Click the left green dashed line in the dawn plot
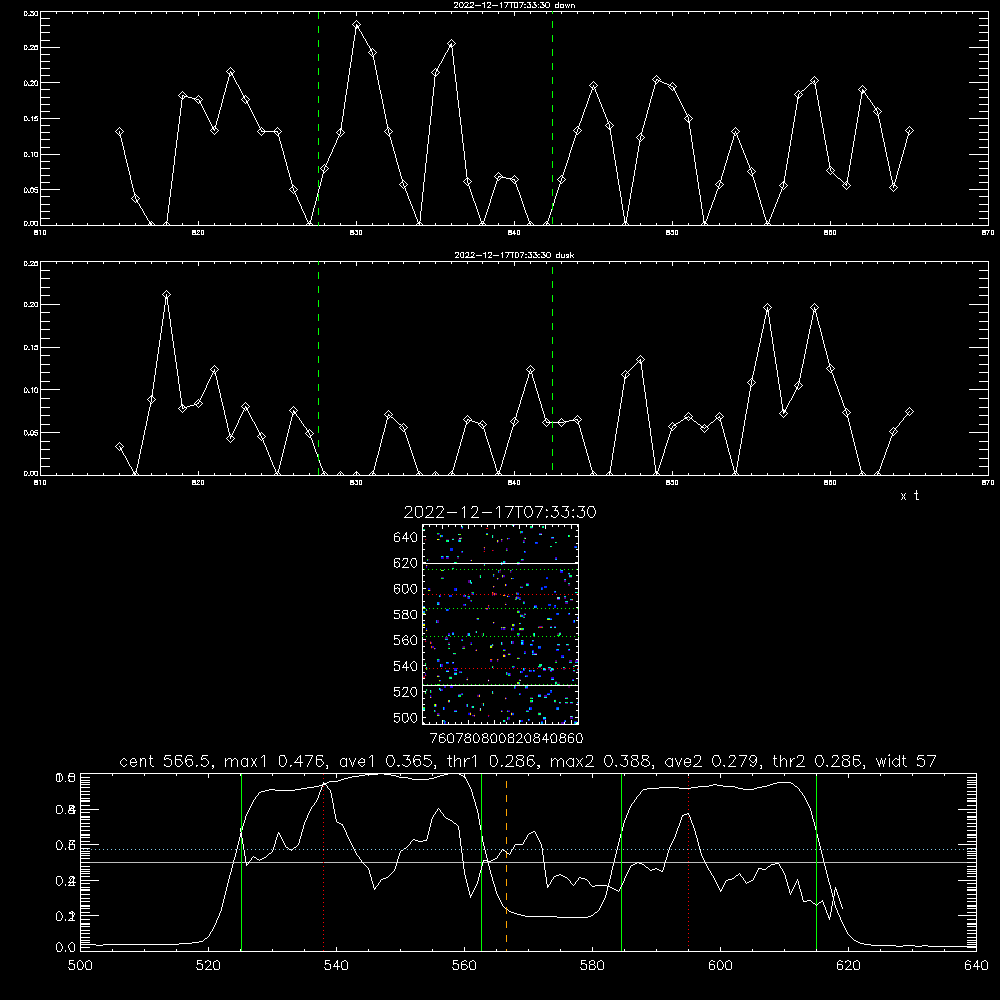1000x1000 pixels. pyautogui.click(x=318, y=118)
